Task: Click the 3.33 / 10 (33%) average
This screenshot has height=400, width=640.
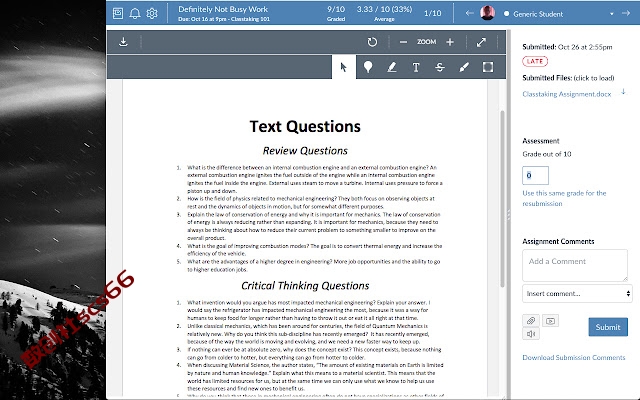Action: (384, 13)
